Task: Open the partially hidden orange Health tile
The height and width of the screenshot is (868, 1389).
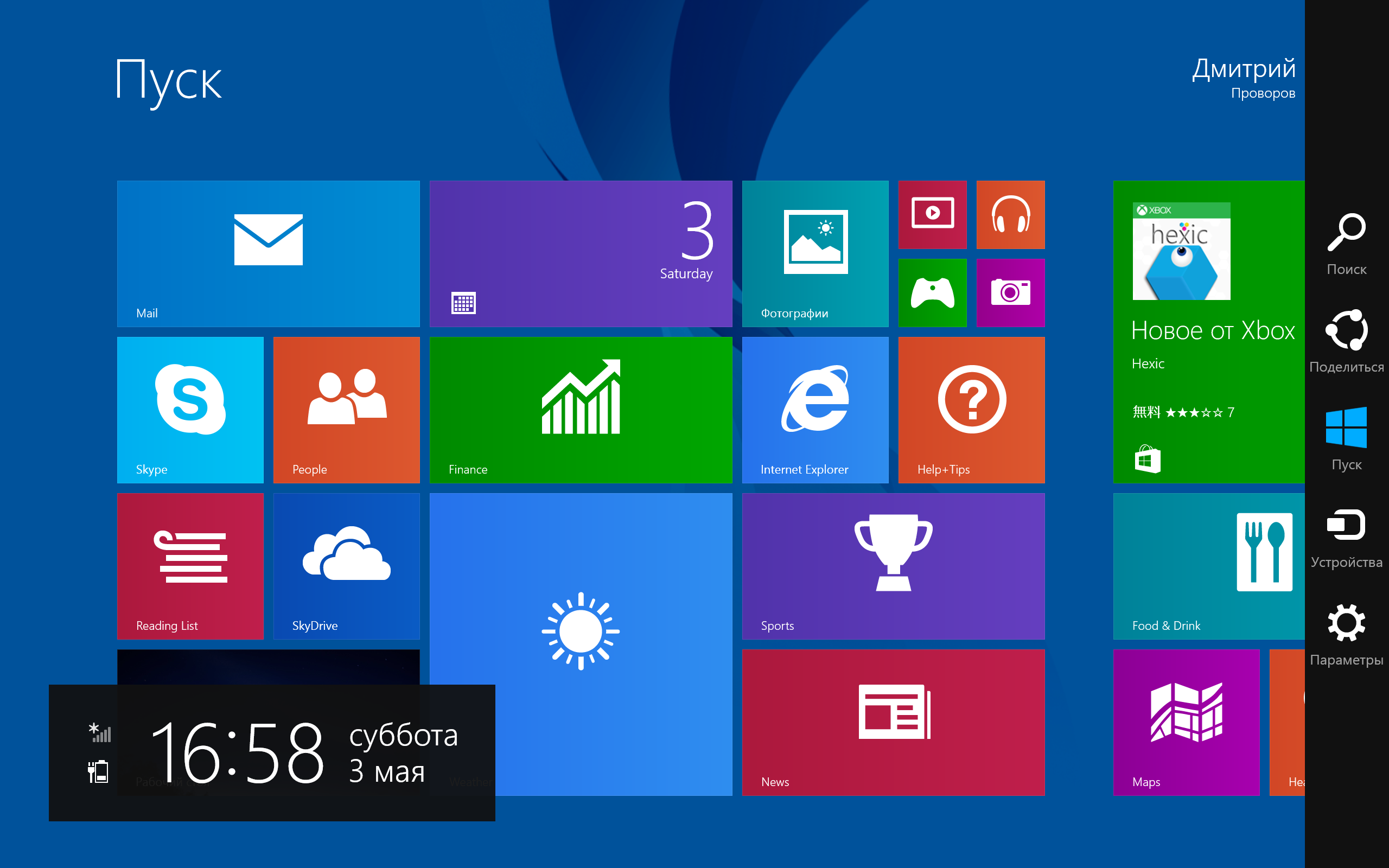Action: point(1288,722)
